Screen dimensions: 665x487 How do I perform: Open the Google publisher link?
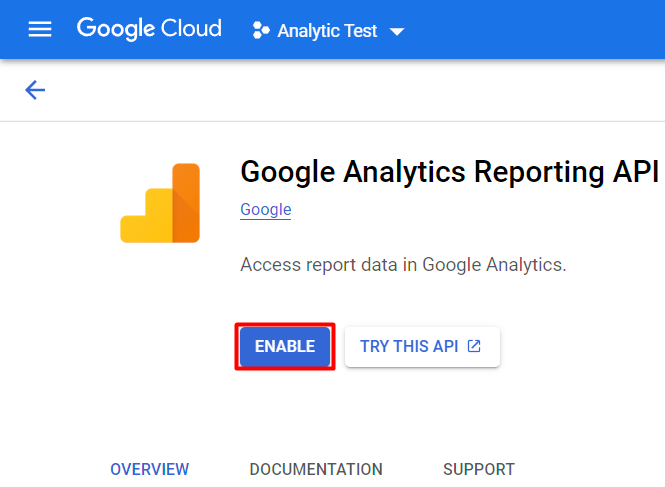[x=266, y=210]
